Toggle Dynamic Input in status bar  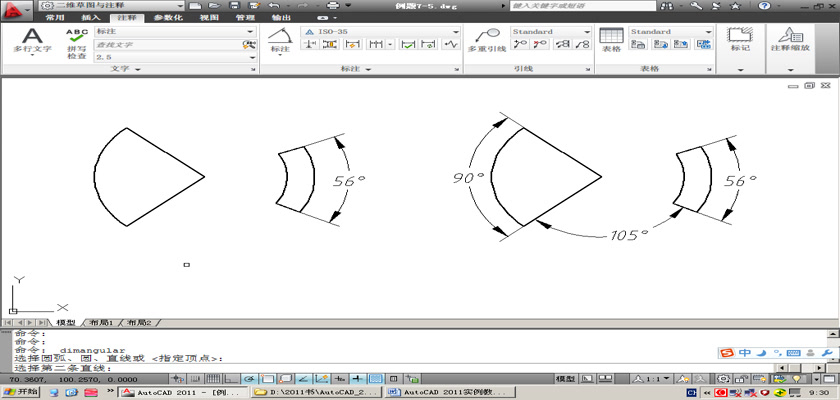(x=339, y=379)
